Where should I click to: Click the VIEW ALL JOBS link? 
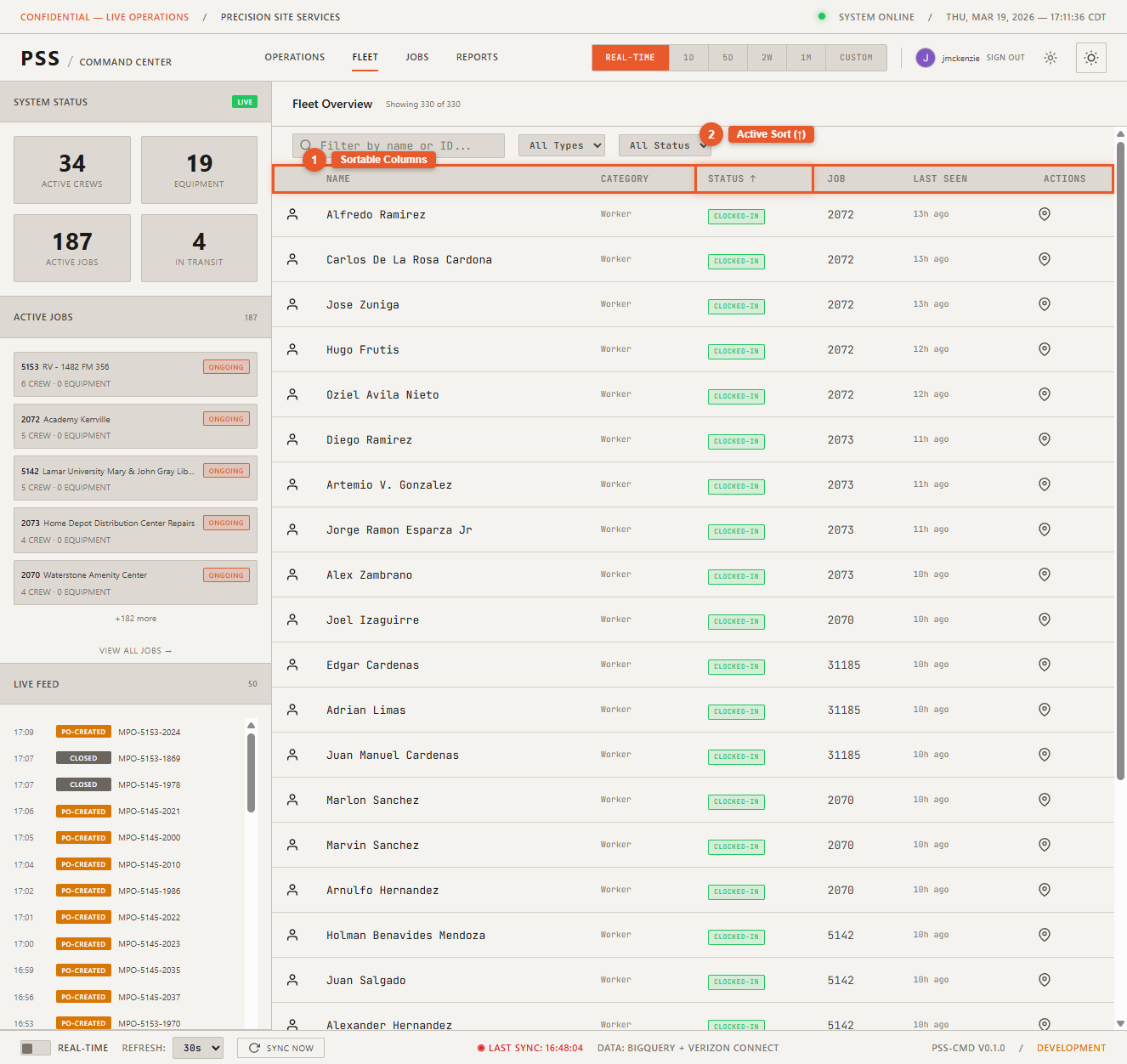coord(135,650)
